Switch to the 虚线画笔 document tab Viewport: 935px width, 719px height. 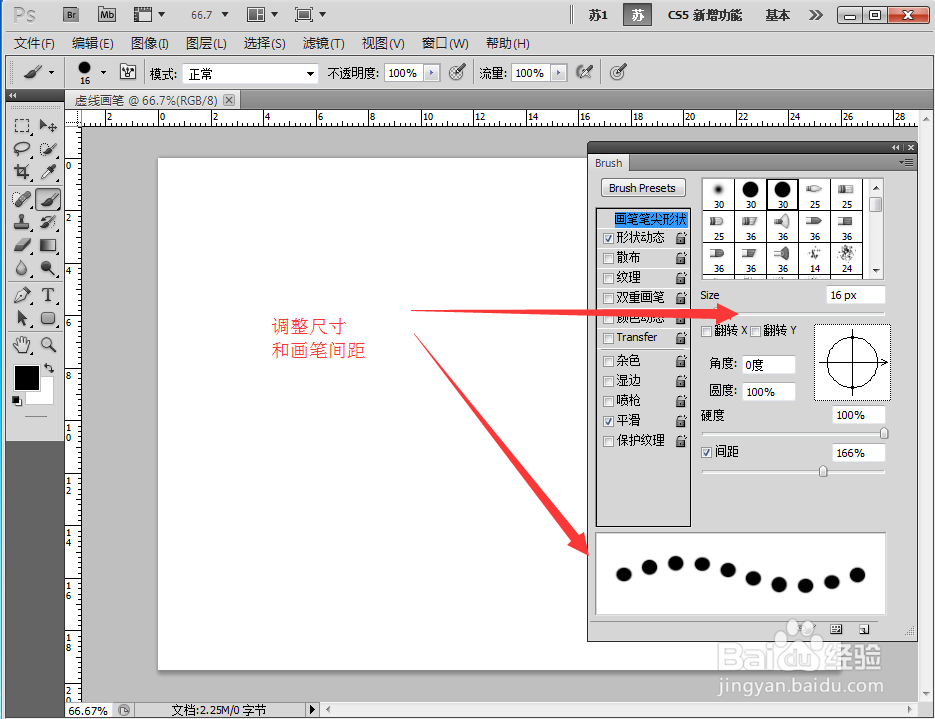coord(146,100)
